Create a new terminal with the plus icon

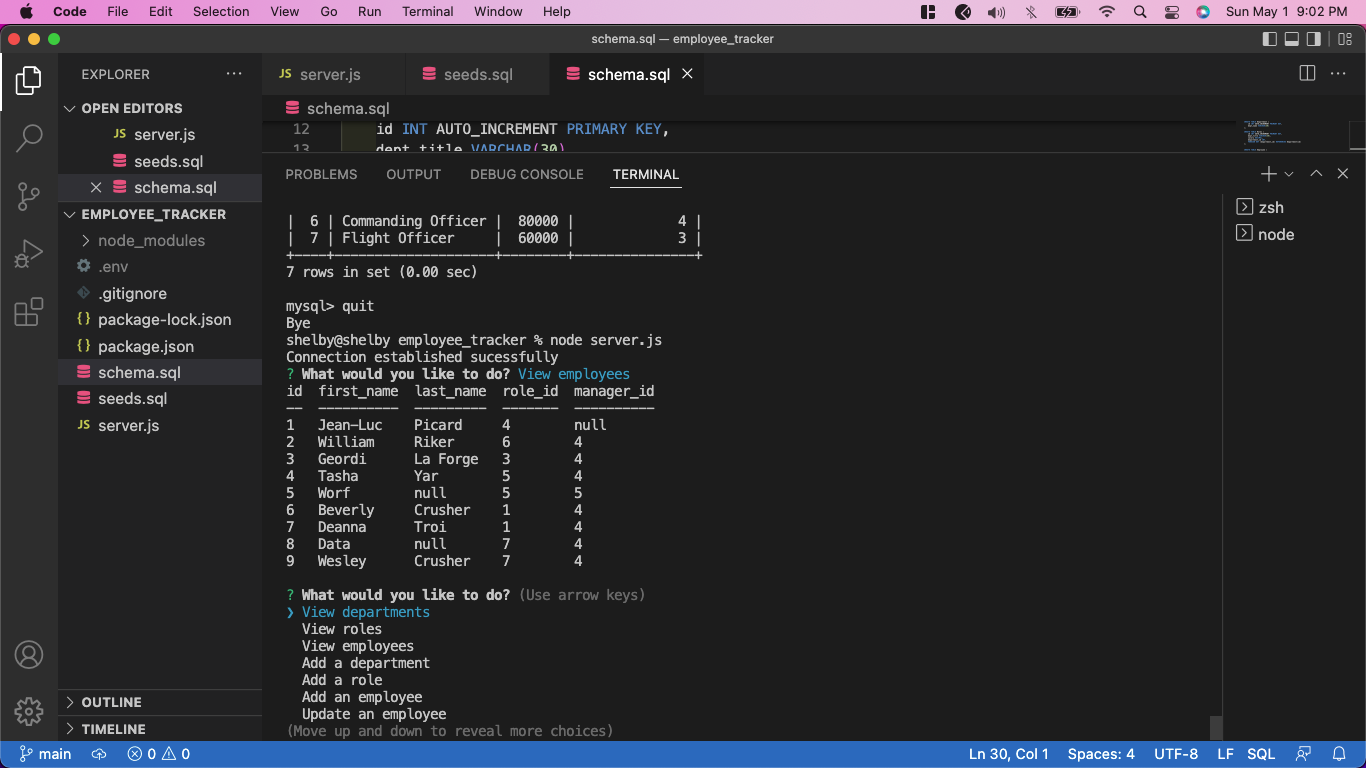pyautogui.click(x=1268, y=173)
